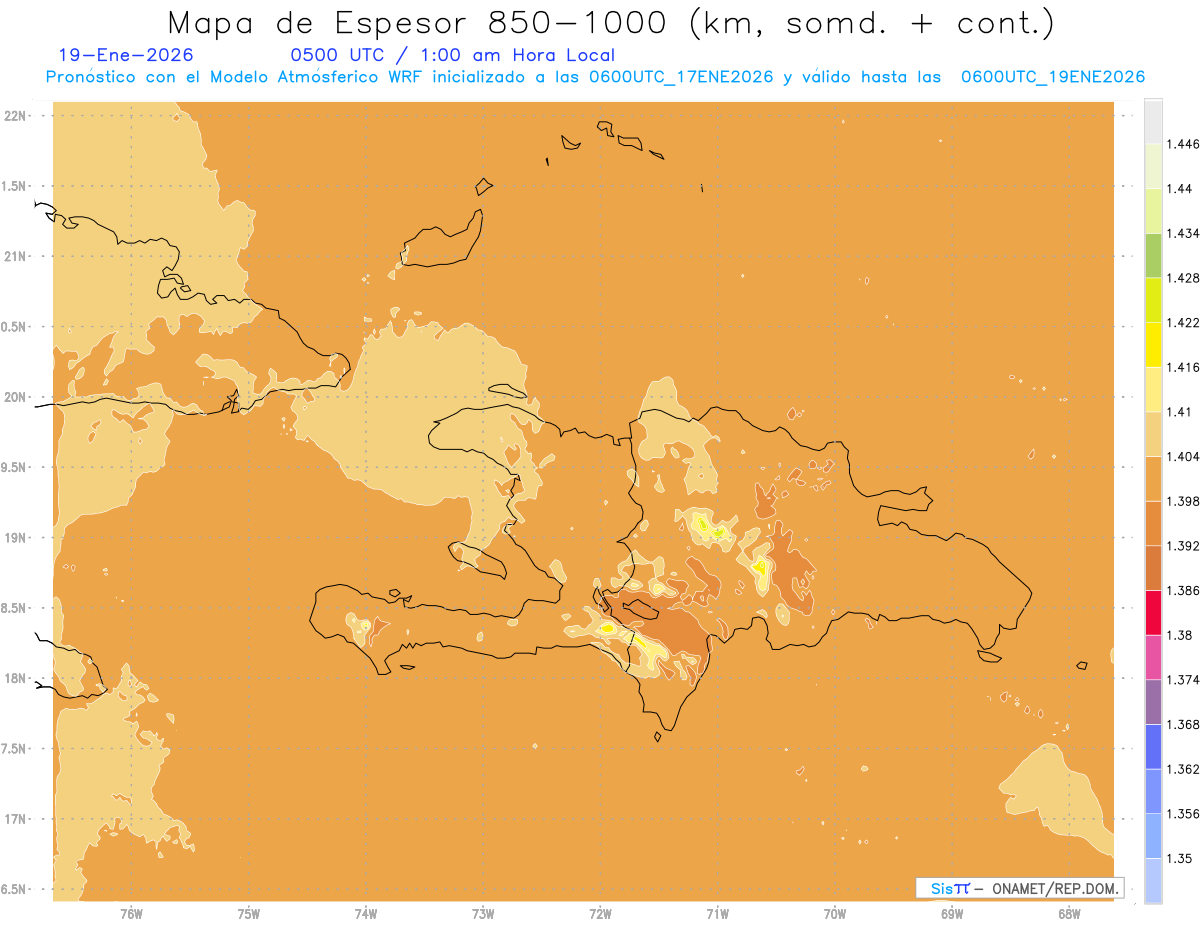Image resolution: width=1200 pixels, height=927 pixels.
Task: Select the colorbar value 1.434
Action: point(1182,233)
